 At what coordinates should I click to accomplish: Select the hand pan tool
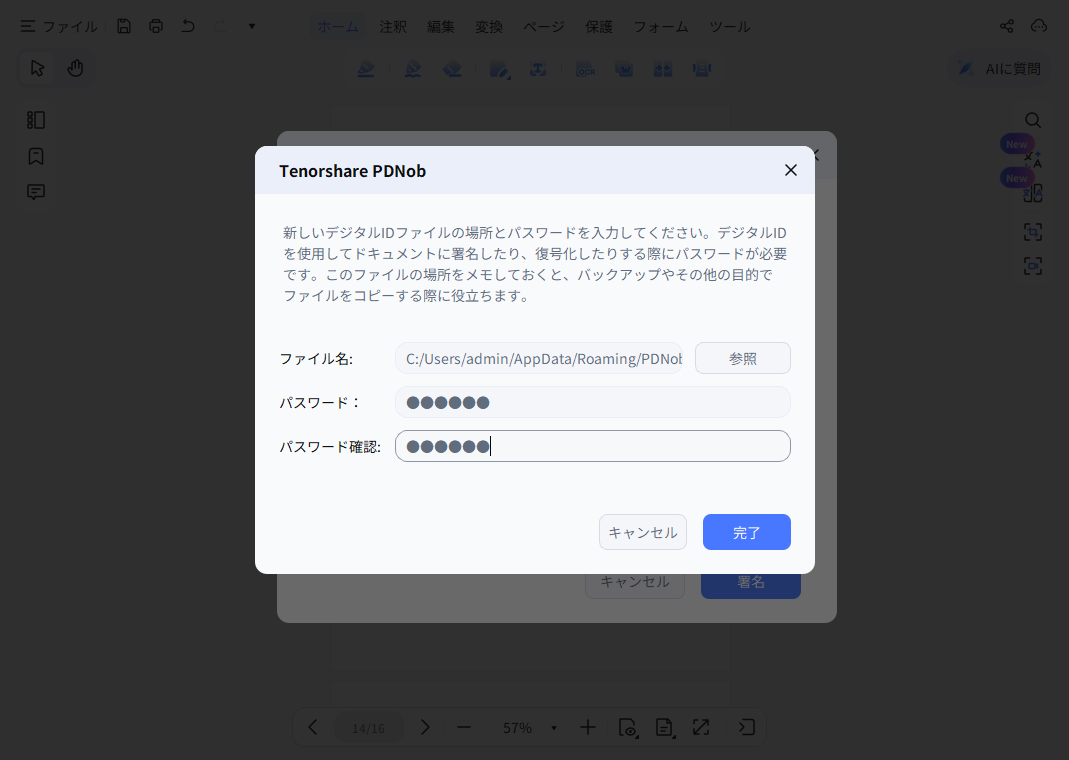(x=75, y=68)
